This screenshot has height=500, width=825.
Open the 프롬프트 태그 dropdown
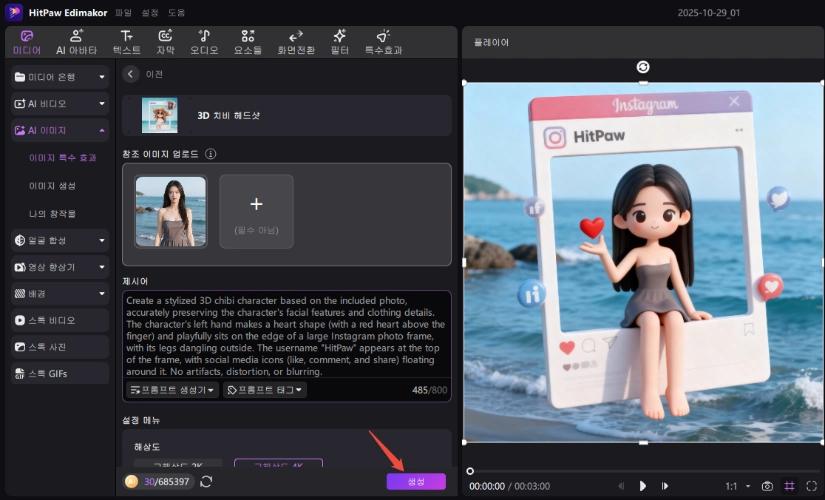pyautogui.click(x=265, y=390)
